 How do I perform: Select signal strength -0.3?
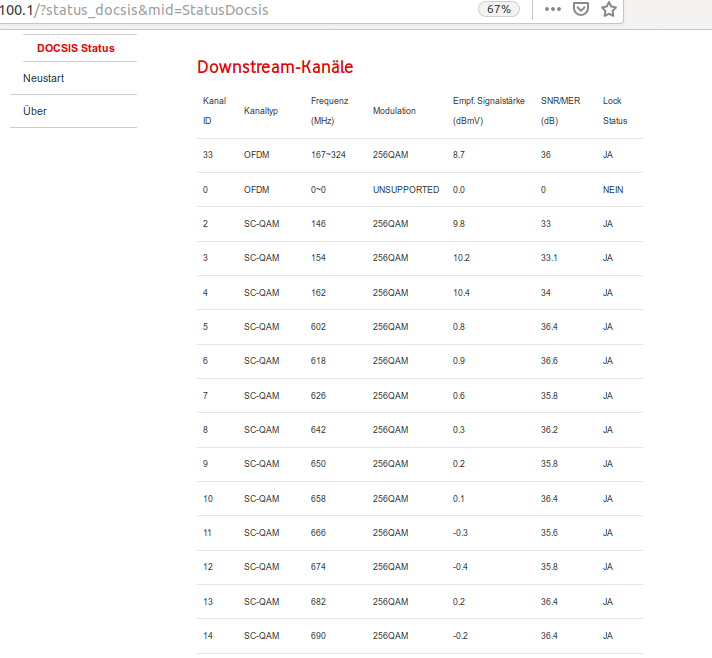point(460,533)
